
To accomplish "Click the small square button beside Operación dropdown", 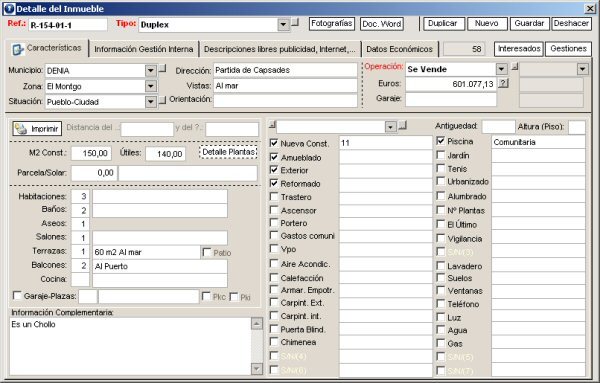I will pos(515,67).
